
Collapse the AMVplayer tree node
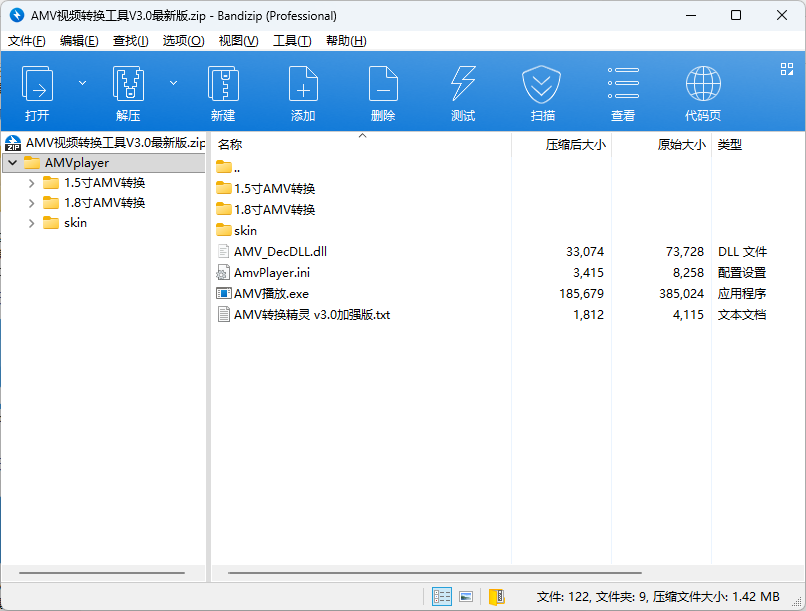click(x=13, y=163)
